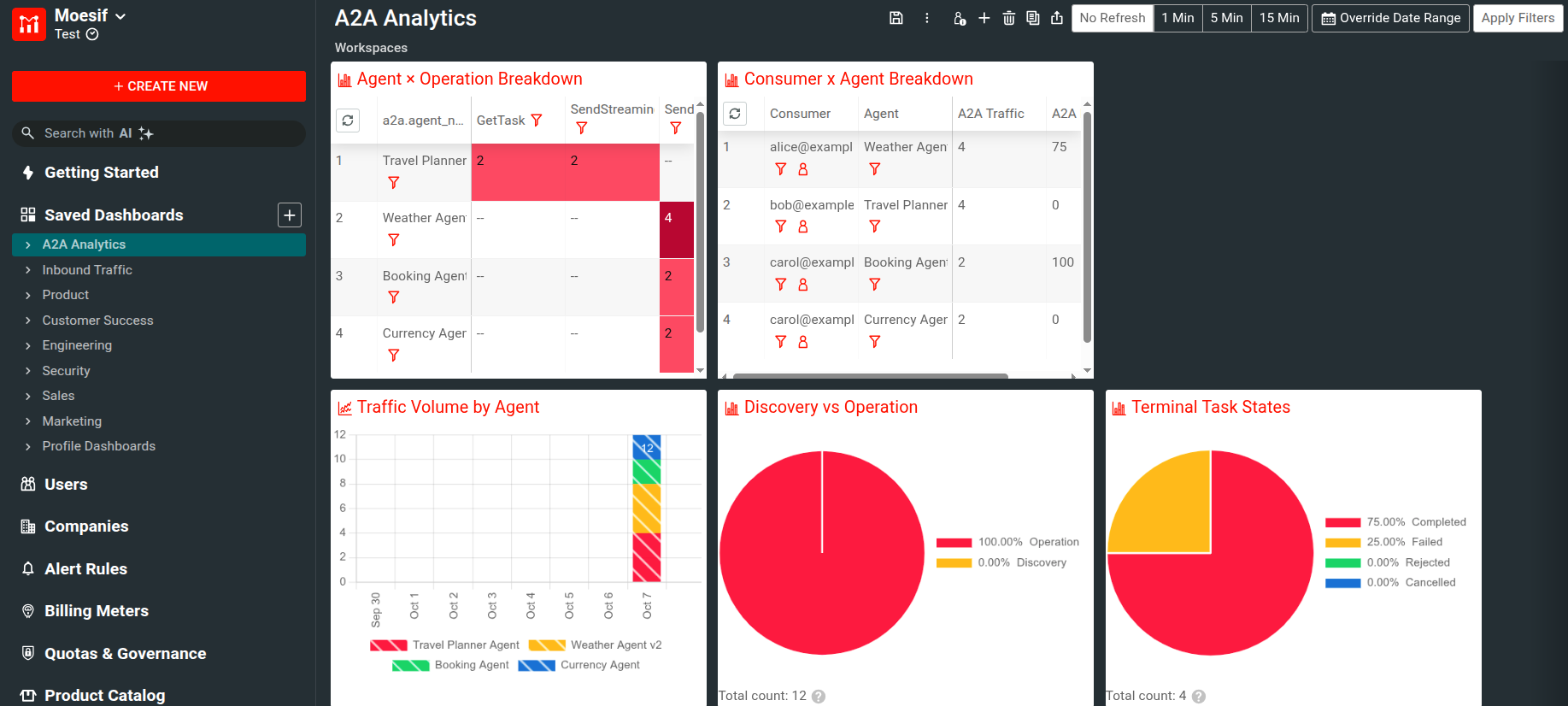Open the Moesif organization dropdown
Image resolution: width=1568 pixels, height=706 pixels.
click(91, 16)
